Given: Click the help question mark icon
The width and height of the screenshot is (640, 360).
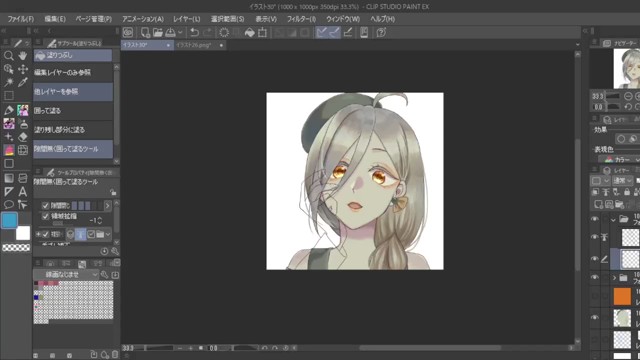Looking at the screenshot, I should [381, 33].
